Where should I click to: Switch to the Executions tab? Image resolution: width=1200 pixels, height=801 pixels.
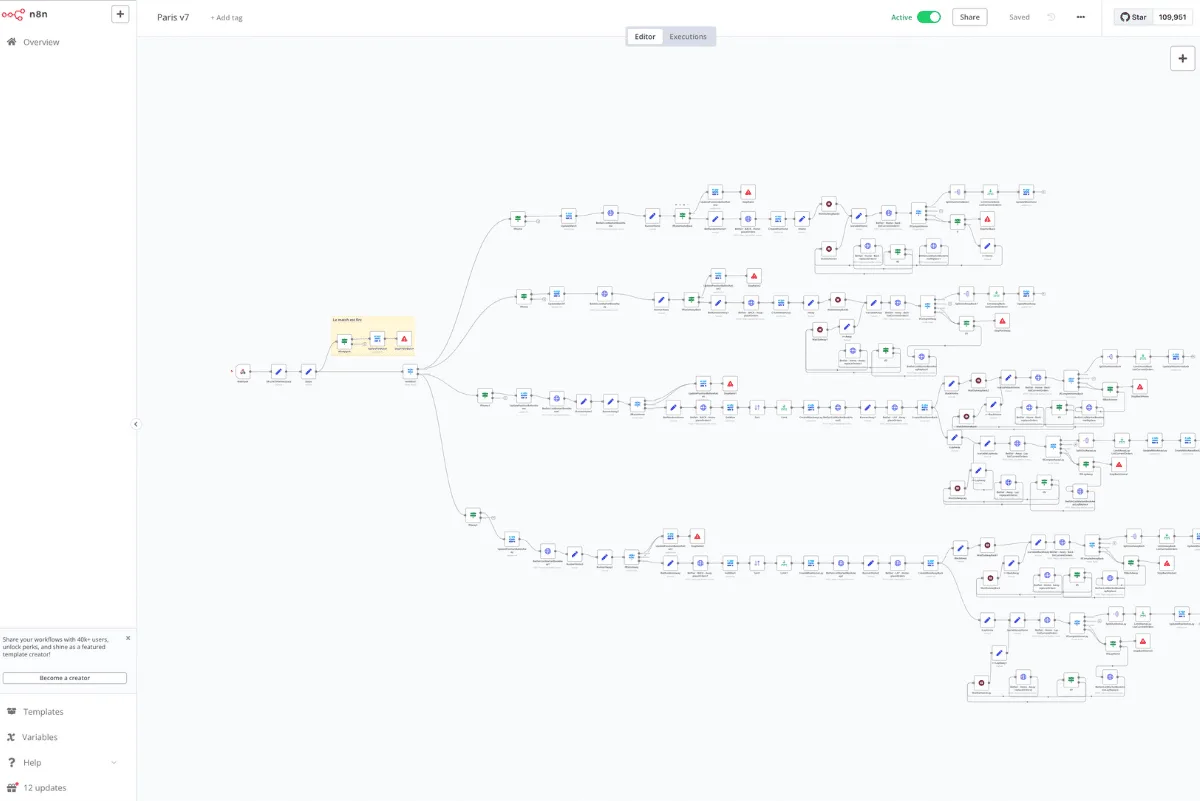click(x=688, y=37)
